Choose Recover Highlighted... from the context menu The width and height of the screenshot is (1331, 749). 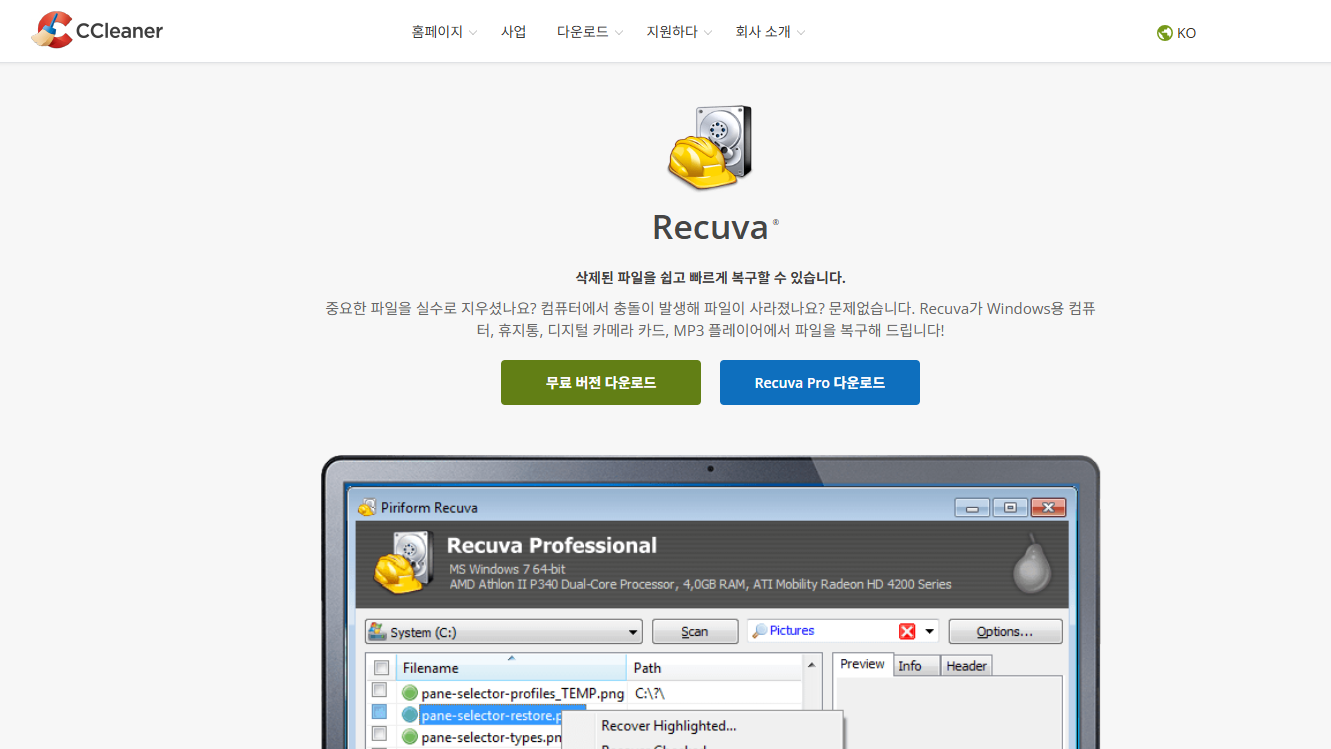pyautogui.click(x=668, y=726)
